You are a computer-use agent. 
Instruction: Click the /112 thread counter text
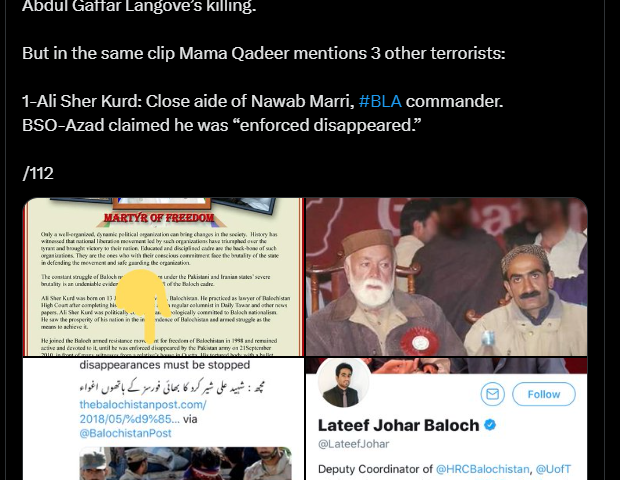coord(38,173)
